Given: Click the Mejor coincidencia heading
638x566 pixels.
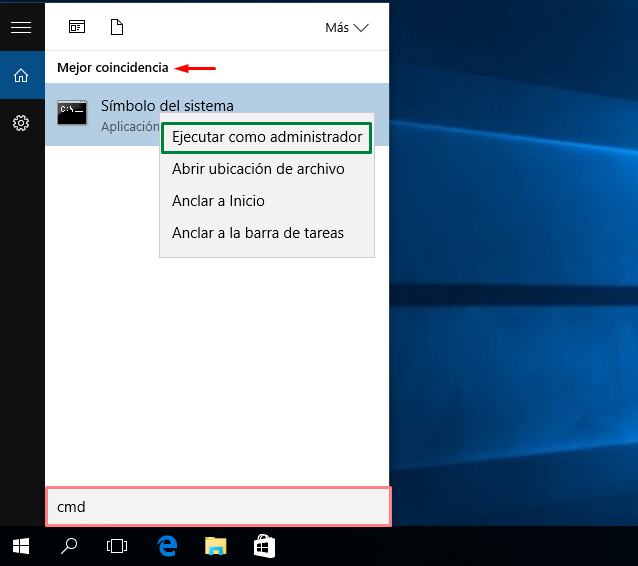Looking at the screenshot, I should (113, 68).
